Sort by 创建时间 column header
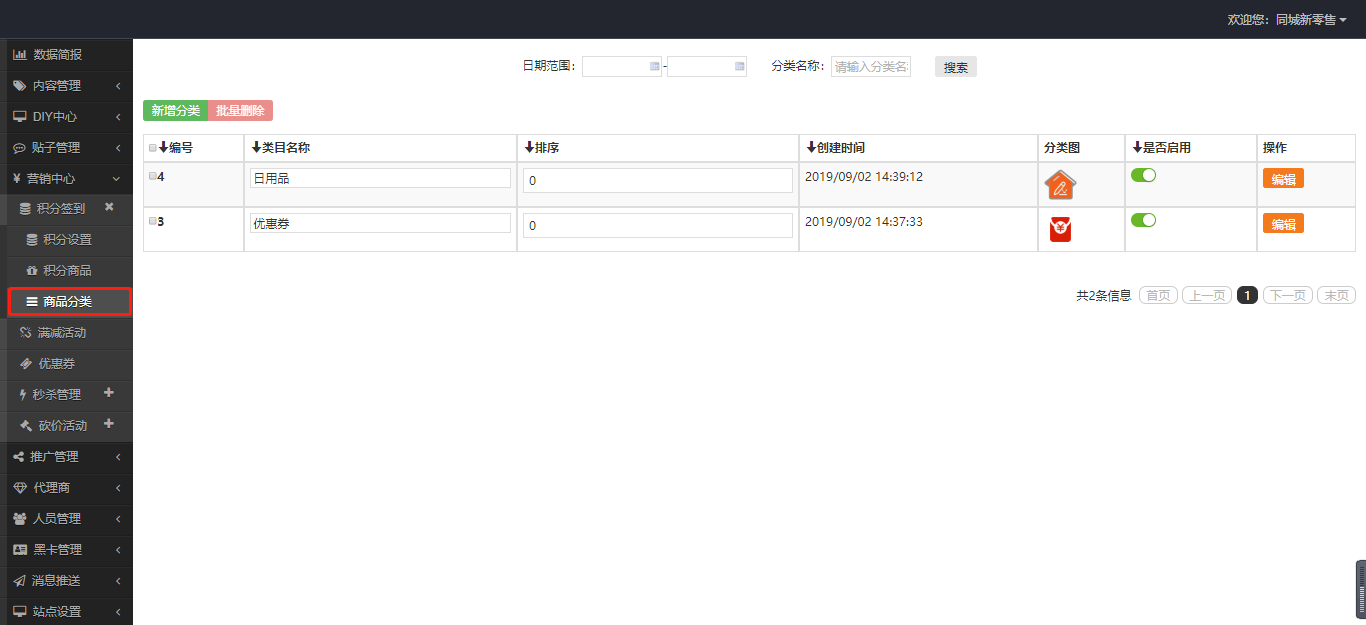The height and width of the screenshot is (625, 1366). (x=835, y=148)
